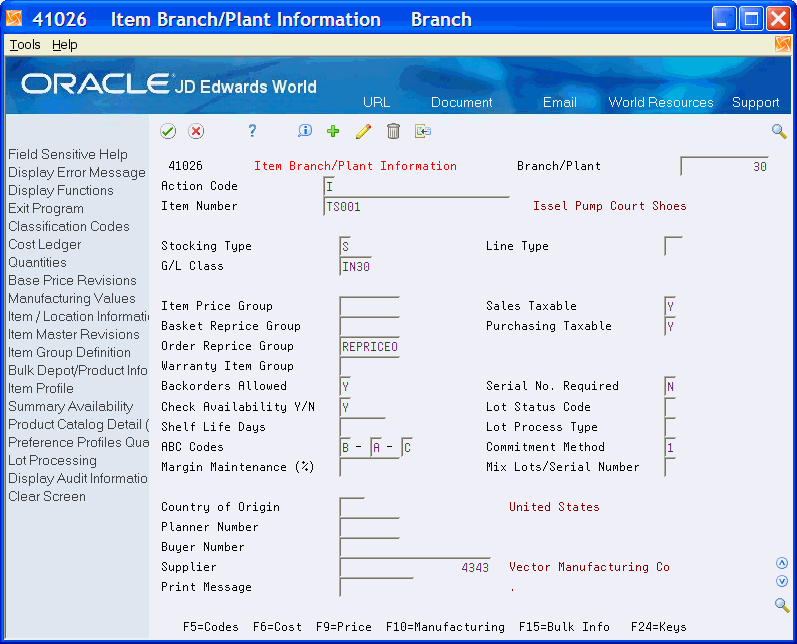Screen dimensions: 797x644
Task: Click the red X cancel icon
Action: click(196, 132)
